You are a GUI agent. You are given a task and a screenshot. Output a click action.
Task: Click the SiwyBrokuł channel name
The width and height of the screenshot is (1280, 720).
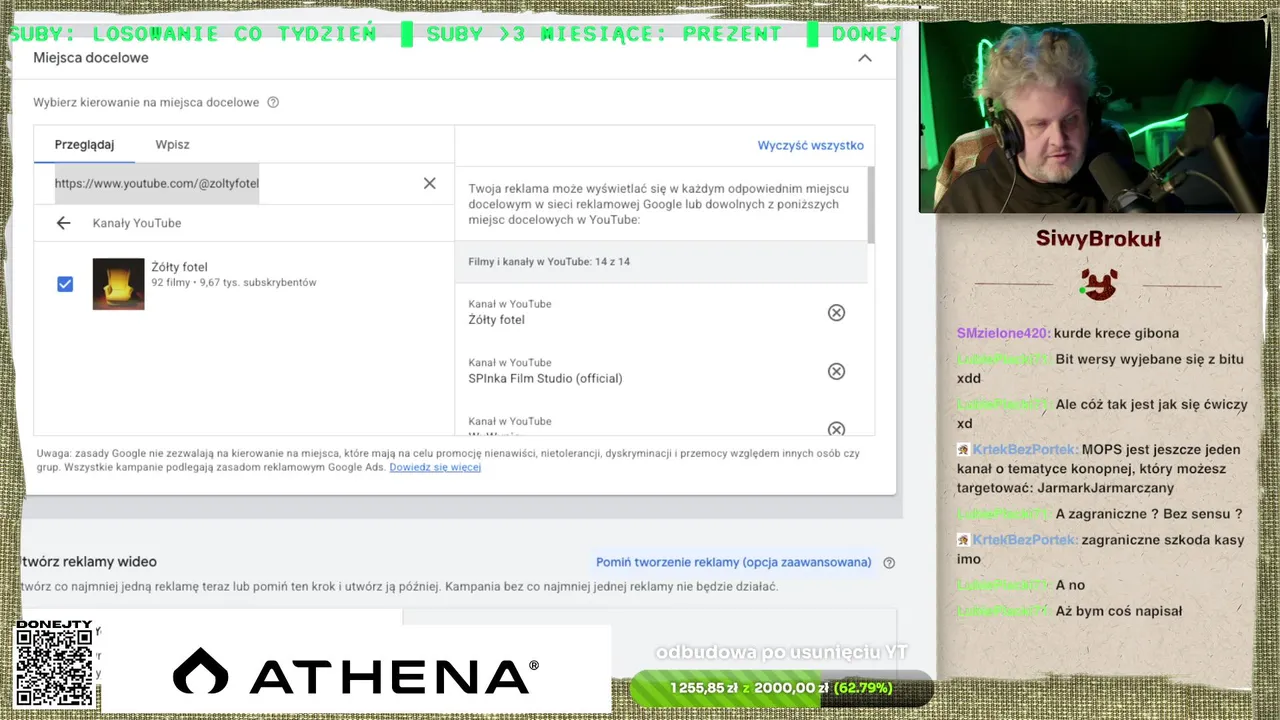point(1098,238)
